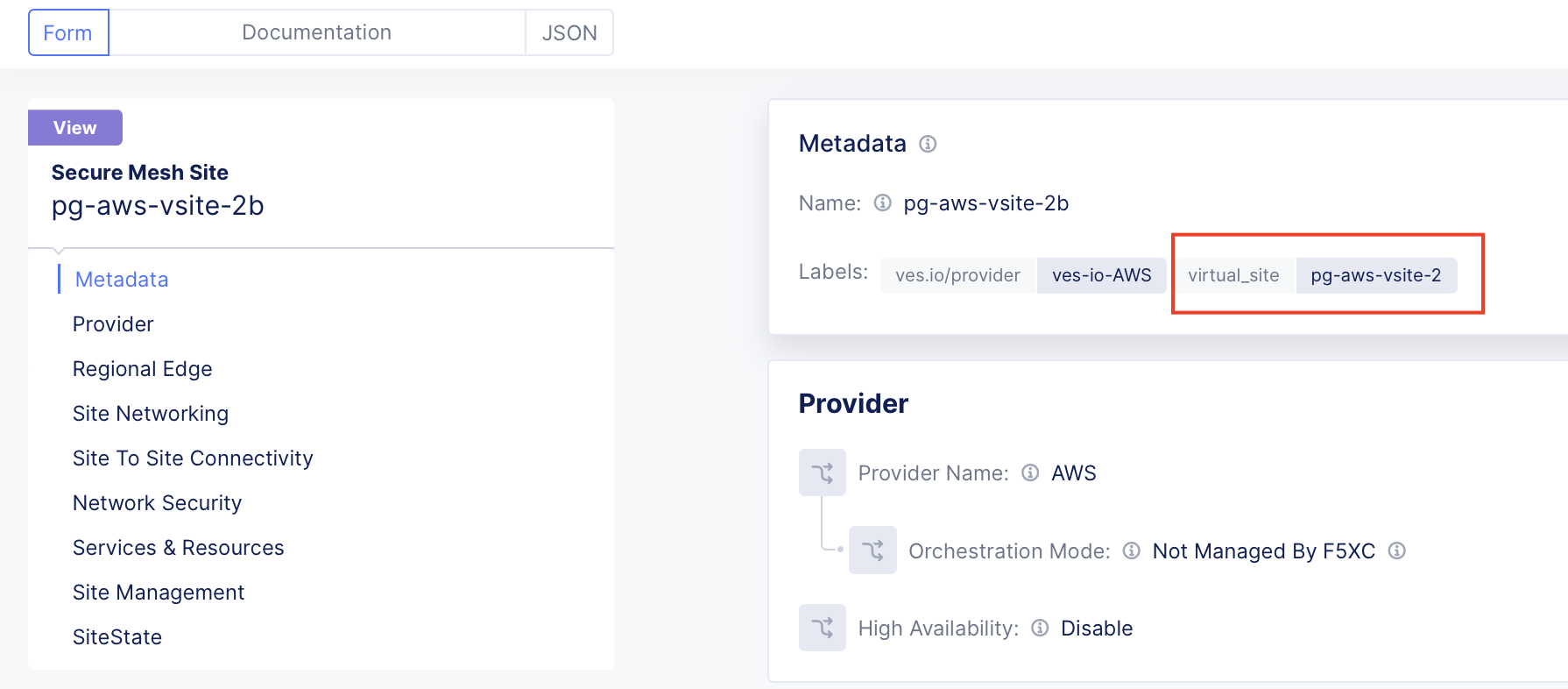This screenshot has height=689, width=1568.
Task: Click the info icon beside Name label
Action: [x=883, y=203]
